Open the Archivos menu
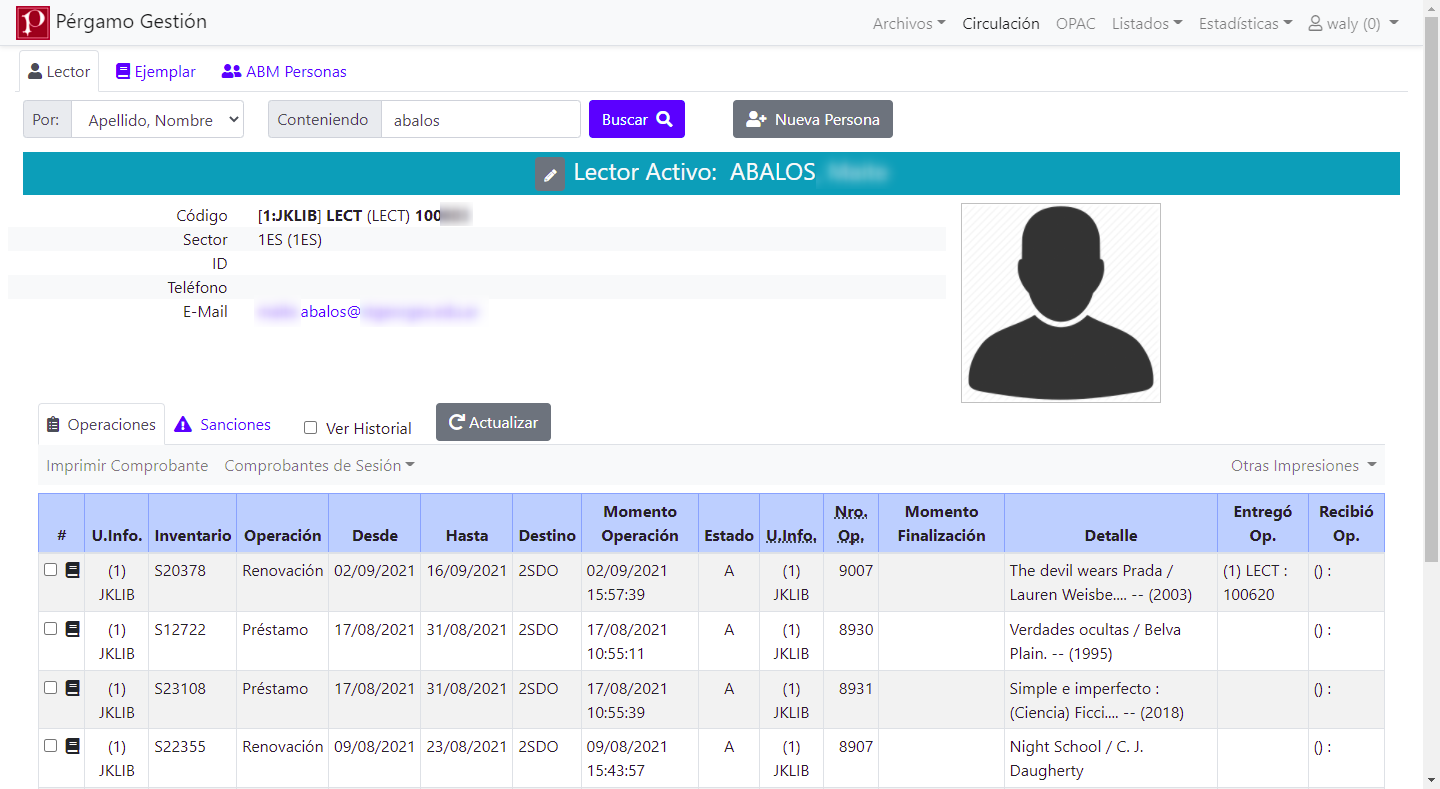This screenshot has height=789, width=1440. 908,23
